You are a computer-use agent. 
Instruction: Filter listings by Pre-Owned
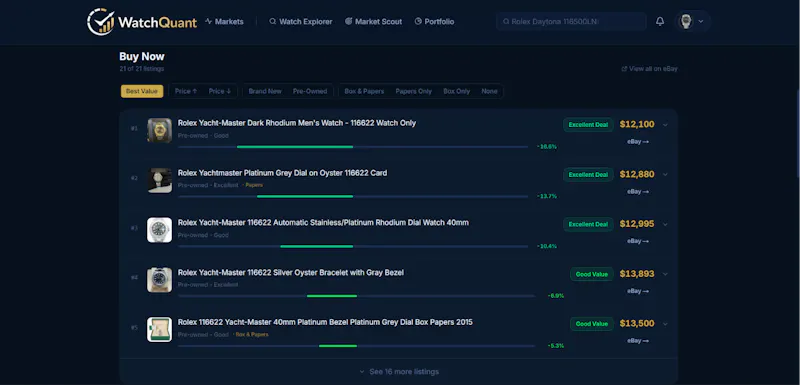310,91
